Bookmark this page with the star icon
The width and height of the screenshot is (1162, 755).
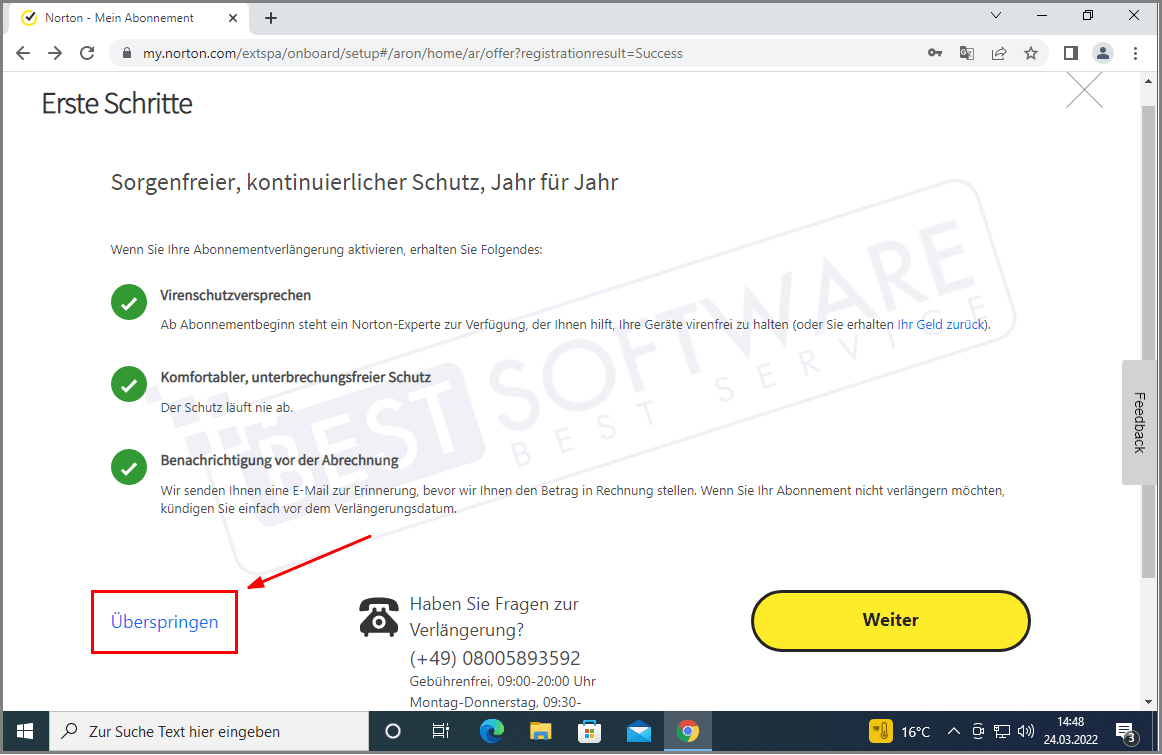tap(1031, 53)
